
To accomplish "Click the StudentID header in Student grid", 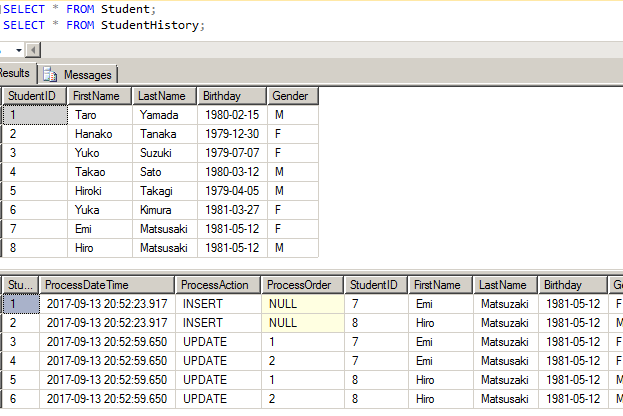I will click(35, 96).
